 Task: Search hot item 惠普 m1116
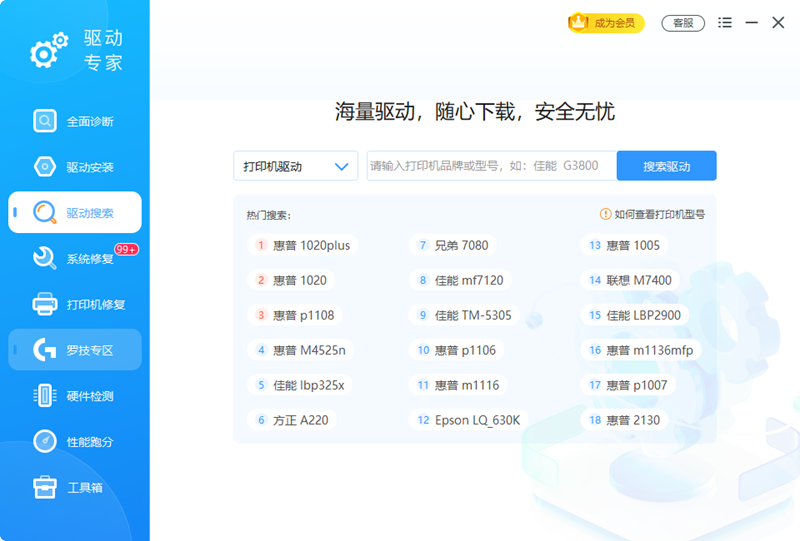458,385
